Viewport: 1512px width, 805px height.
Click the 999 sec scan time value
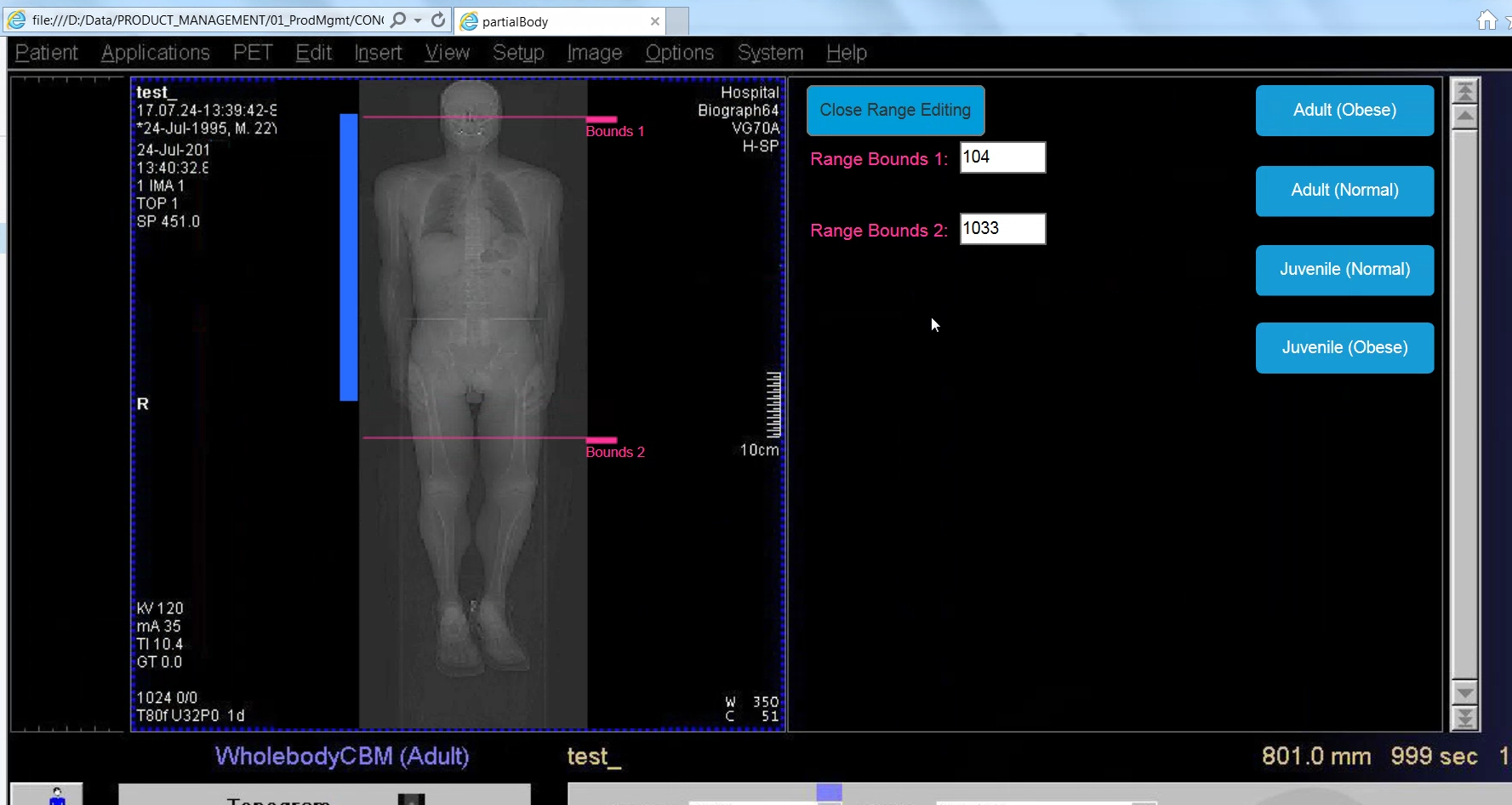tap(1434, 756)
